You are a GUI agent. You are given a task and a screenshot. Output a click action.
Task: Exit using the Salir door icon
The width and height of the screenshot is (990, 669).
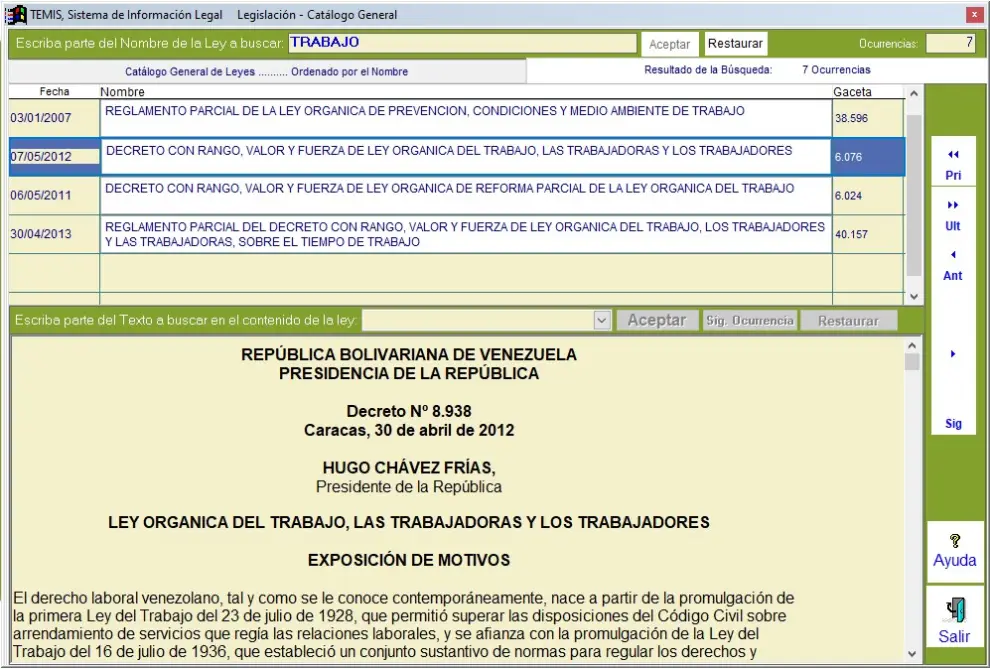click(x=954, y=609)
